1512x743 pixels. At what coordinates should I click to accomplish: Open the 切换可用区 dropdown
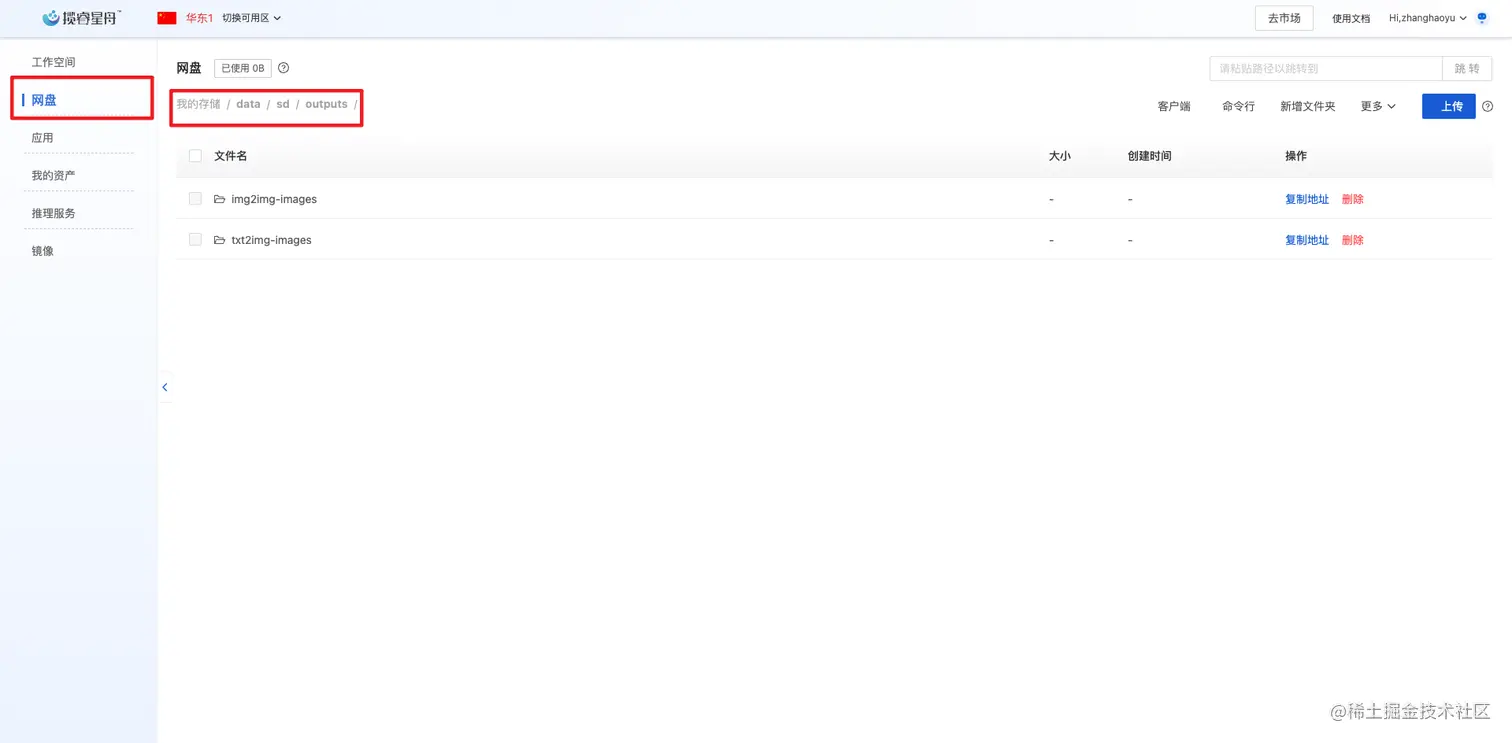(251, 18)
